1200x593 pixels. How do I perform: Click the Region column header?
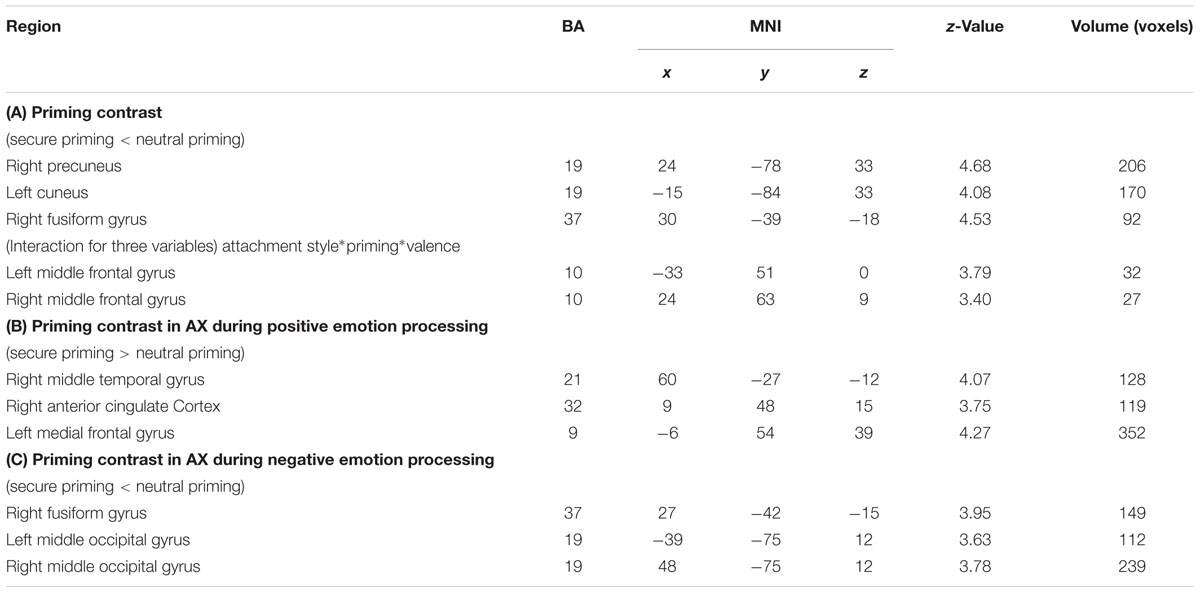pos(34,27)
